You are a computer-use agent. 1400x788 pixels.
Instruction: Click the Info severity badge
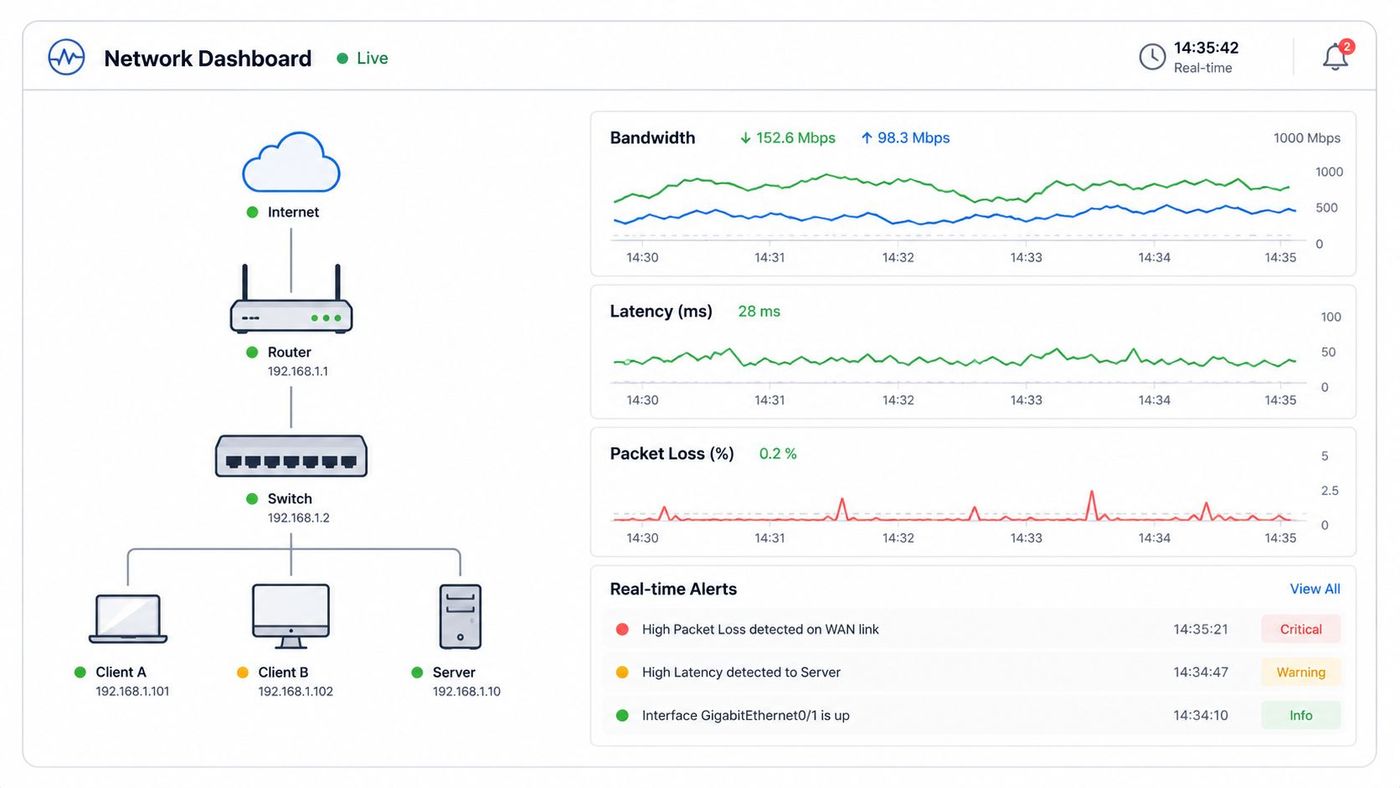click(1301, 715)
